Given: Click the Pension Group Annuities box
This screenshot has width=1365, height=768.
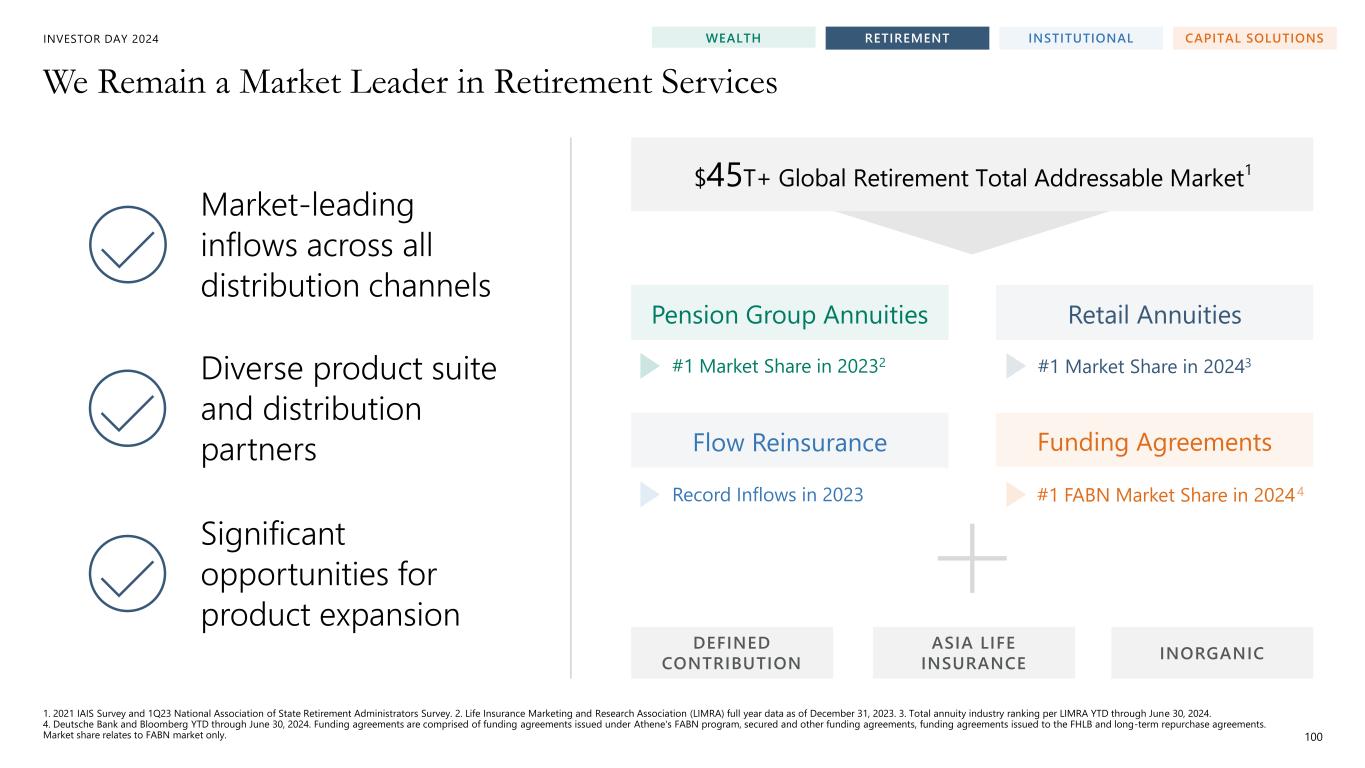Looking at the screenshot, I should tap(789, 315).
